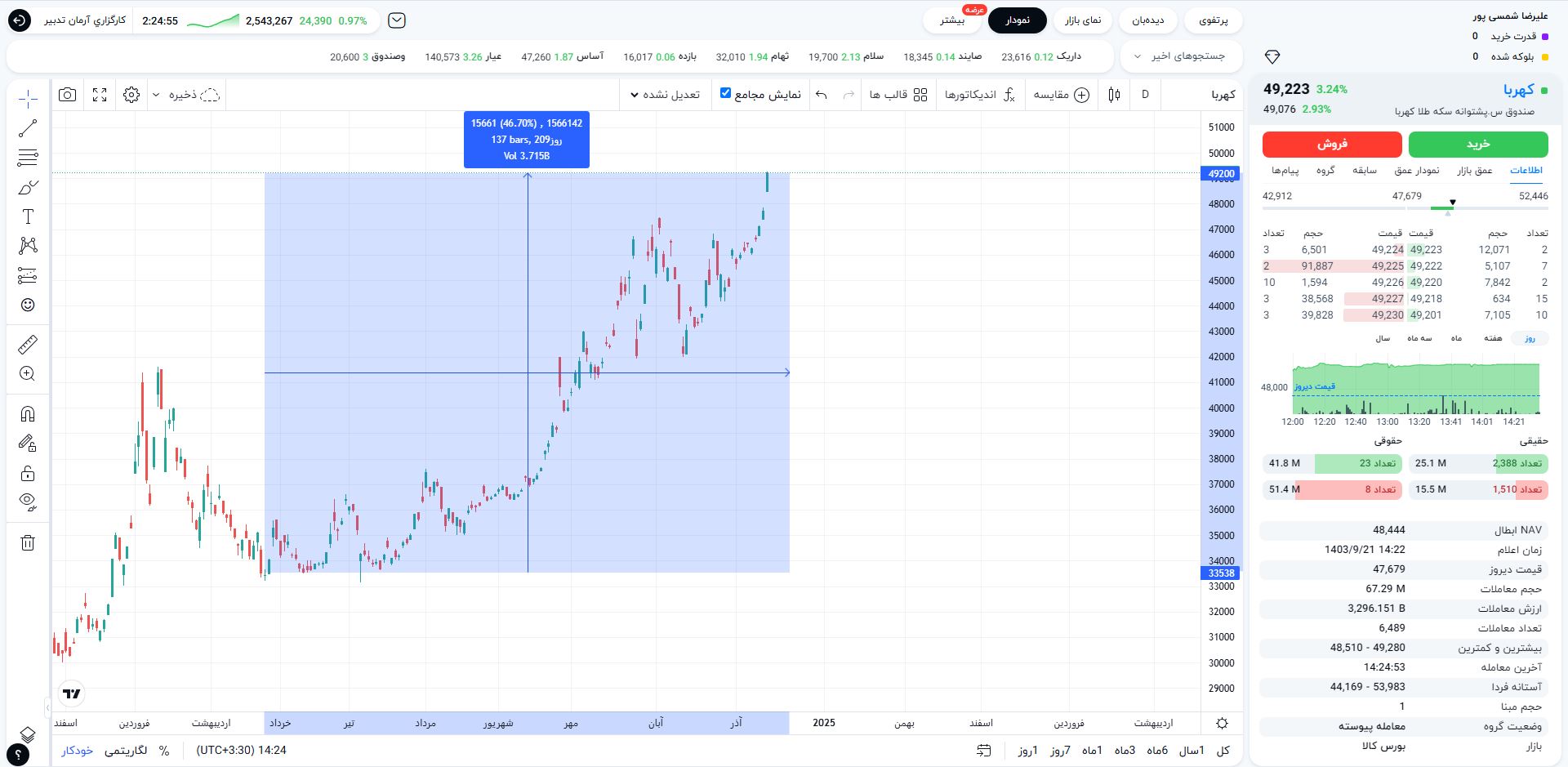Viewport: 1568px width, 767px height.
Task: Click the کهربا symbol search field
Action: [x=1223, y=95]
